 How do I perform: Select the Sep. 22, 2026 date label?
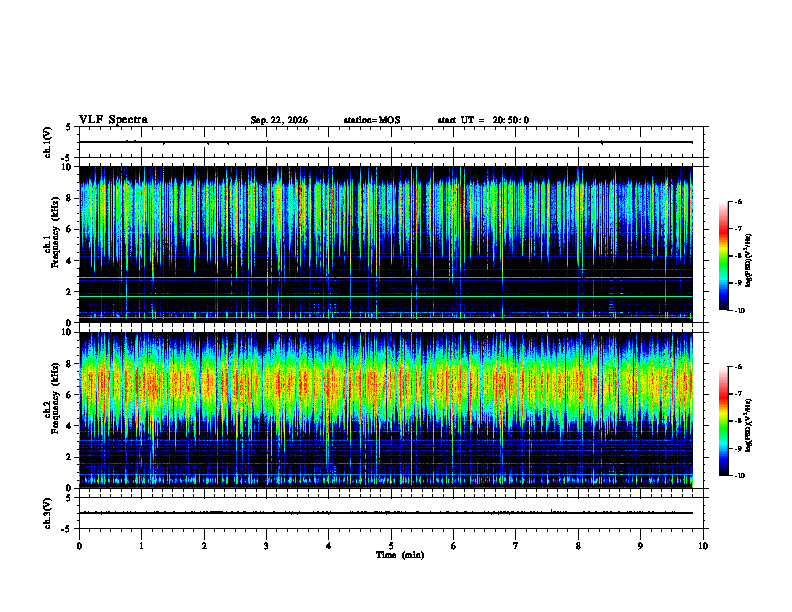[x=279, y=120]
